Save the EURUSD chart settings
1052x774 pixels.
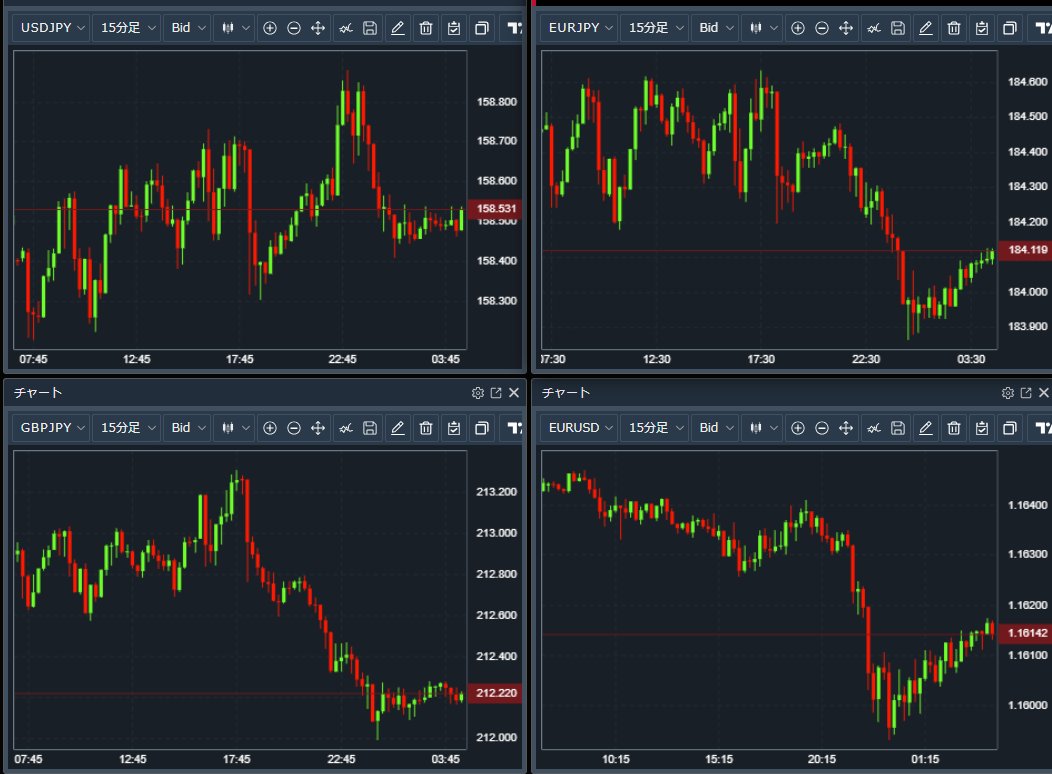coord(898,428)
